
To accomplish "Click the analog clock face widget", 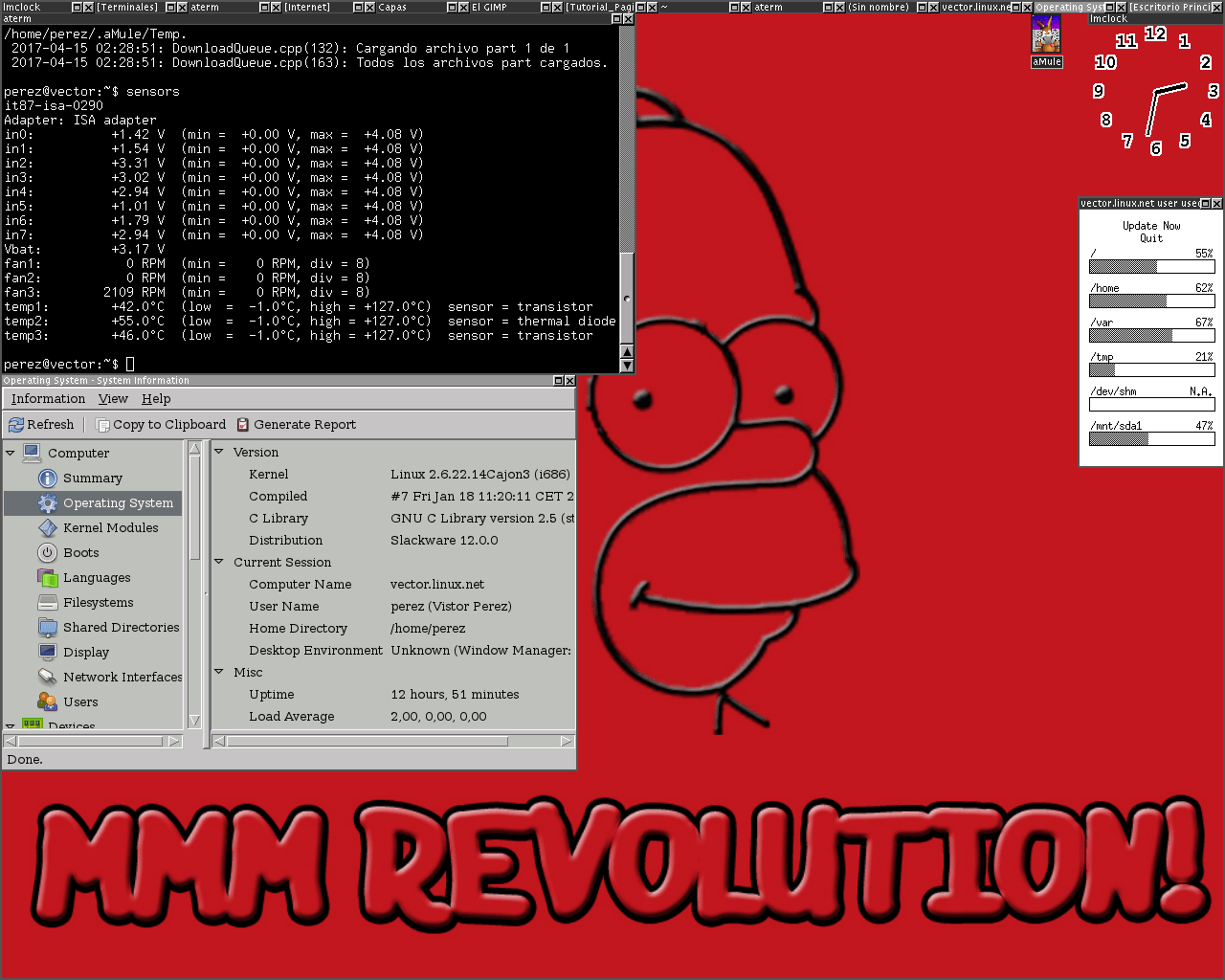I will [1155, 91].
